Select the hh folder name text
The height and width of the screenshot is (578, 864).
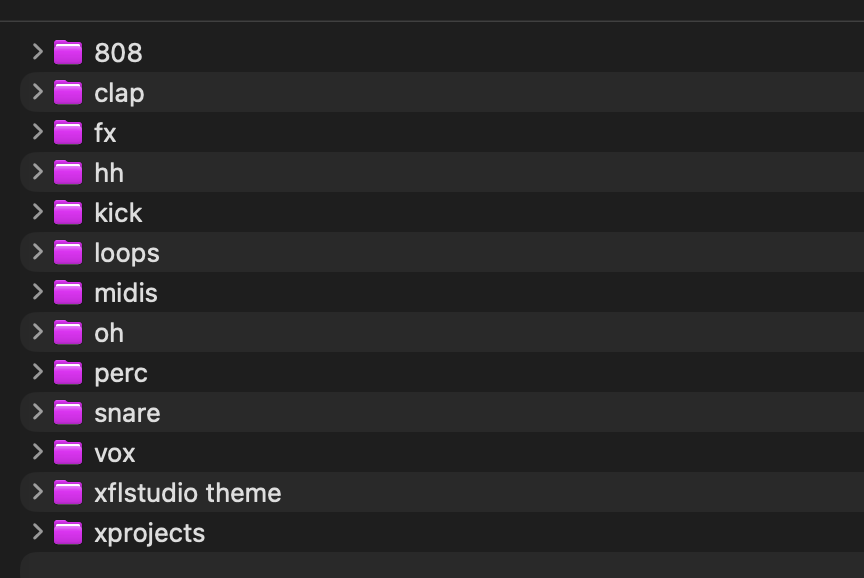[109, 173]
